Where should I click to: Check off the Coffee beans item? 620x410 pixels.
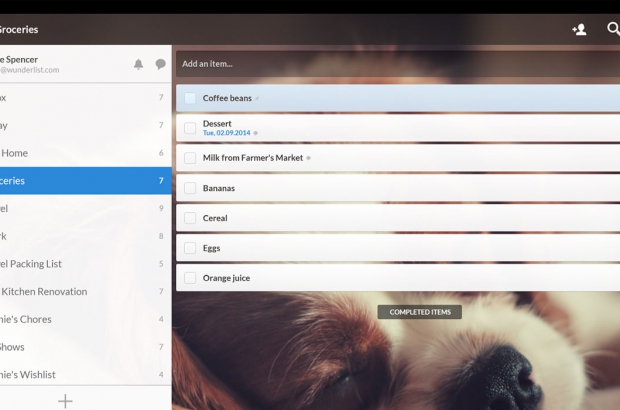point(190,98)
